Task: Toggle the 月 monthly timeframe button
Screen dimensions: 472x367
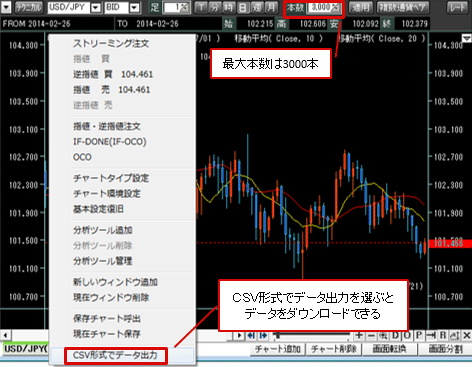Action: [x=272, y=7]
